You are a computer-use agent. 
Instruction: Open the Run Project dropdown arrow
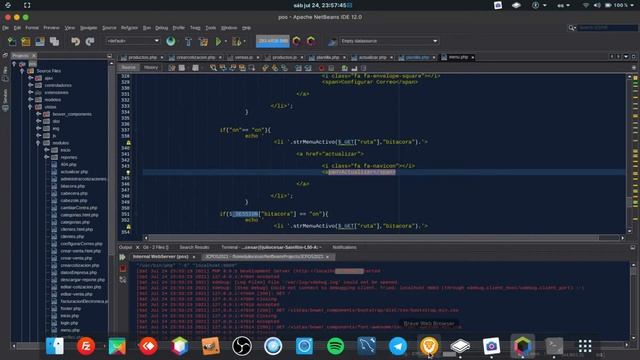[x=226, y=41]
